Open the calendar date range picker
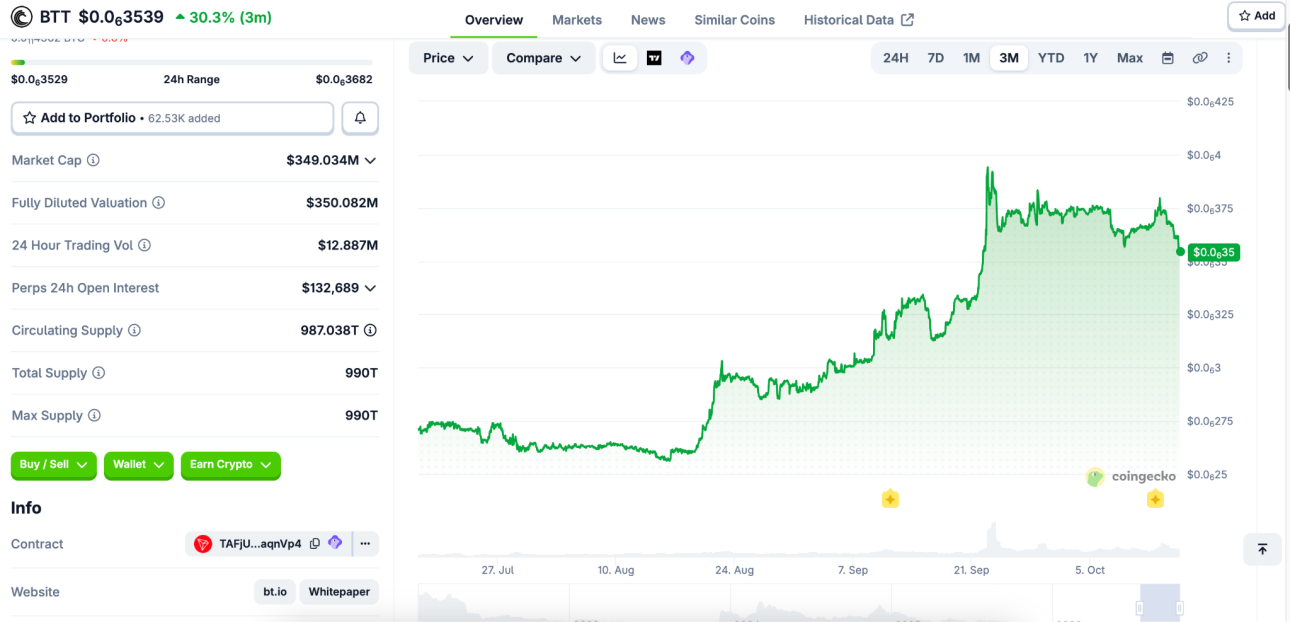Viewport: 1290px width, 622px height. [x=1167, y=58]
